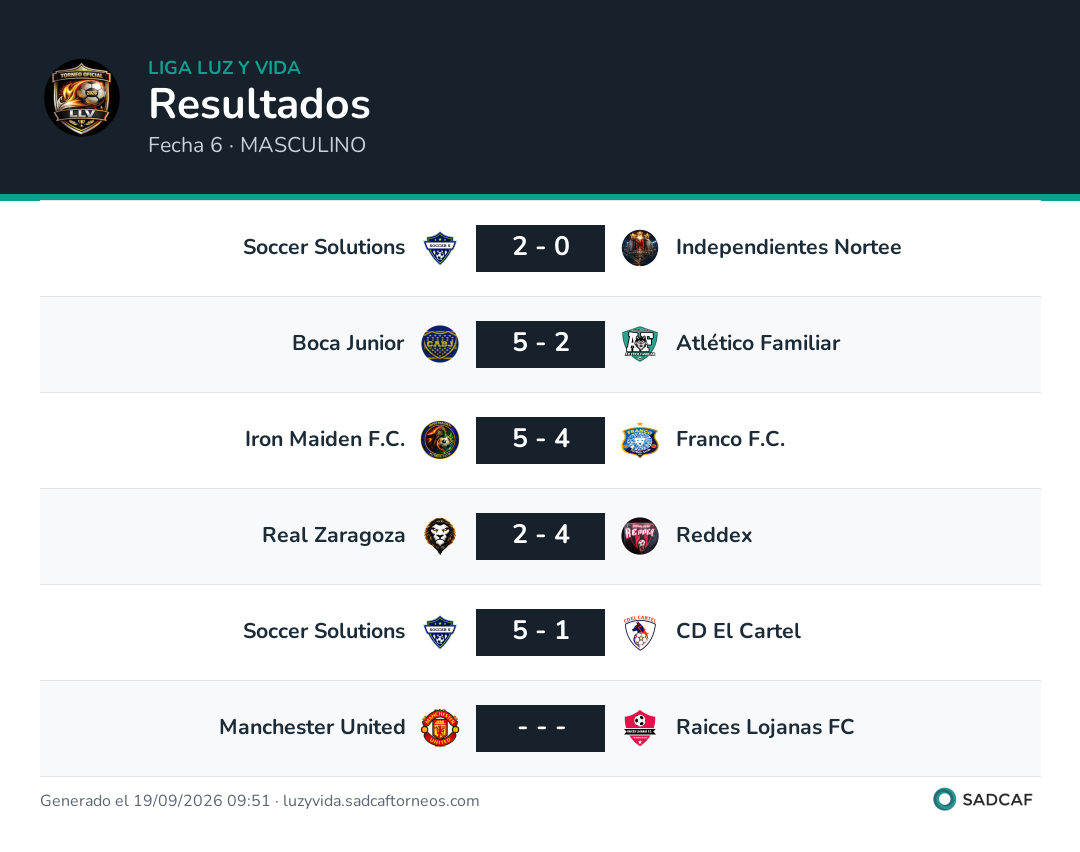Click the Independientes Nortee team crest
This screenshot has width=1080, height=852.
(640, 248)
